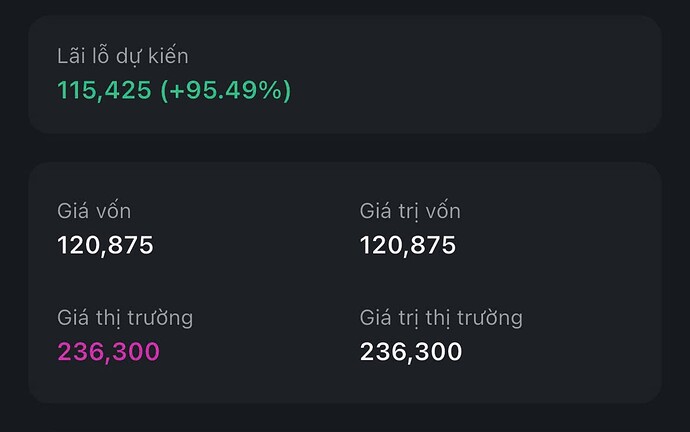Click the "Giá trị vốn" label

(410, 211)
